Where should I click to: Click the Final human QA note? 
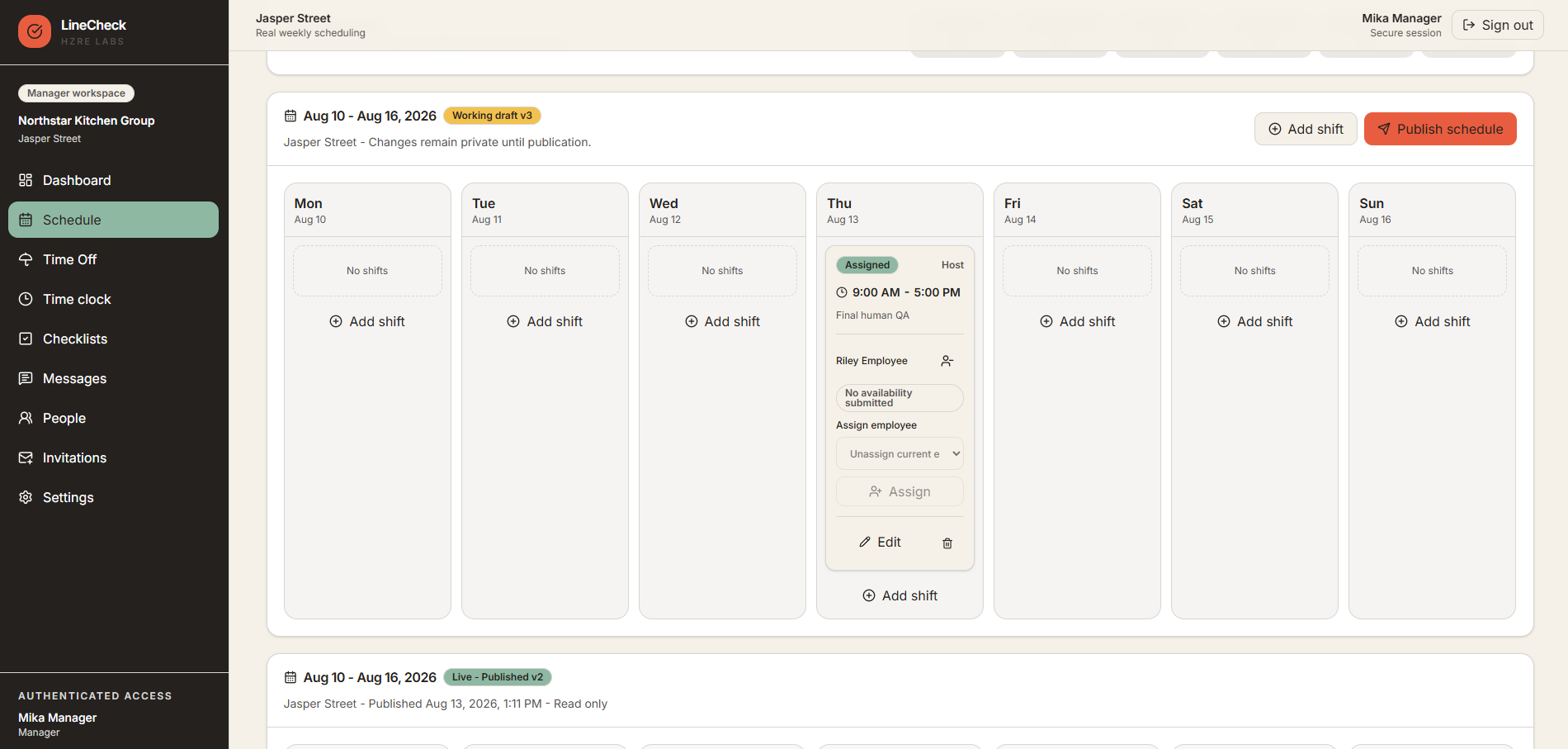(872, 315)
